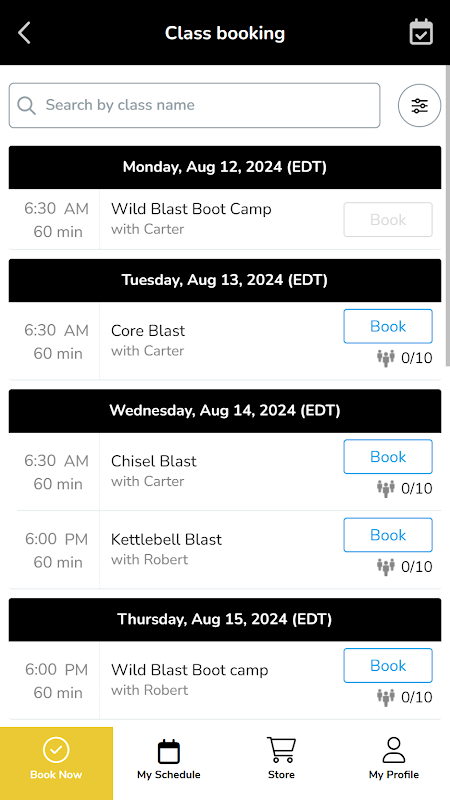
Task: Tap the Store shopping cart icon
Action: pos(281,750)
